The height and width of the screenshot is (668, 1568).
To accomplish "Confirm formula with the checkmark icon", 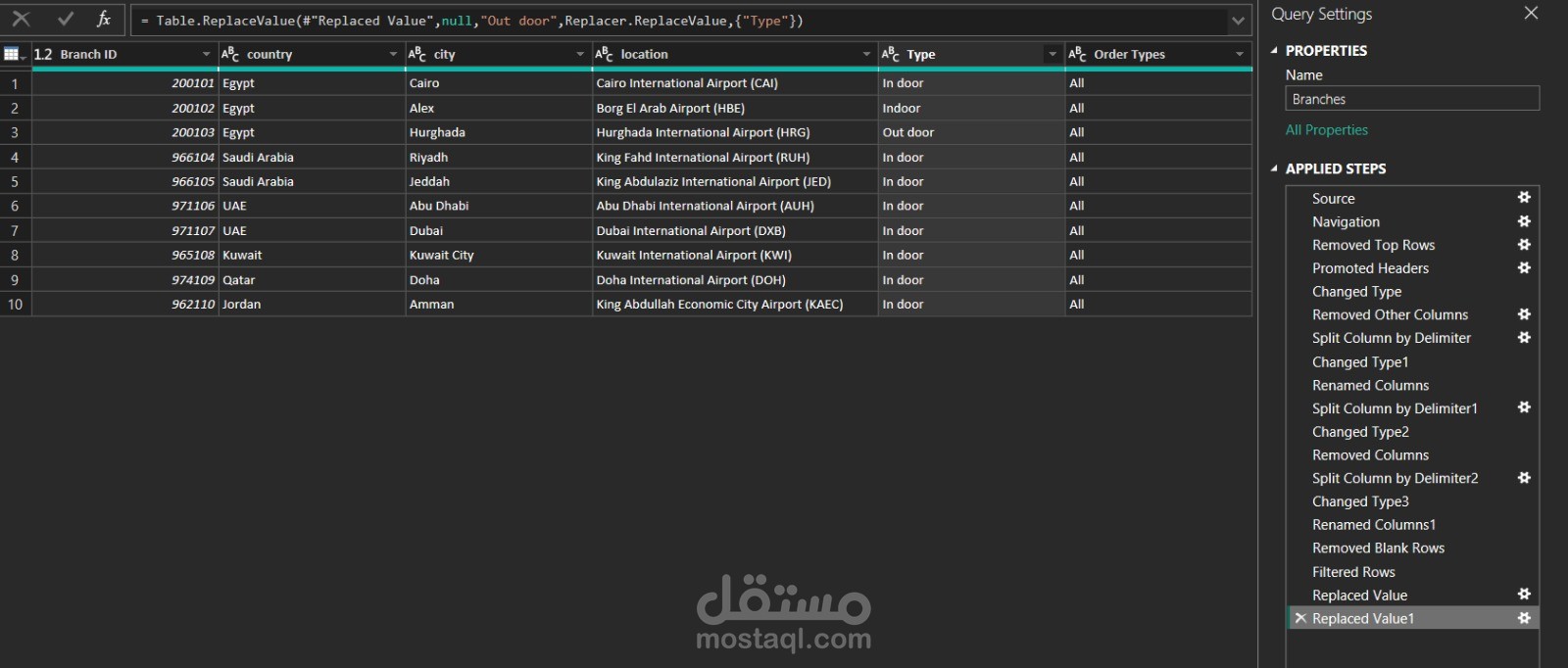I will coord(66,19).
